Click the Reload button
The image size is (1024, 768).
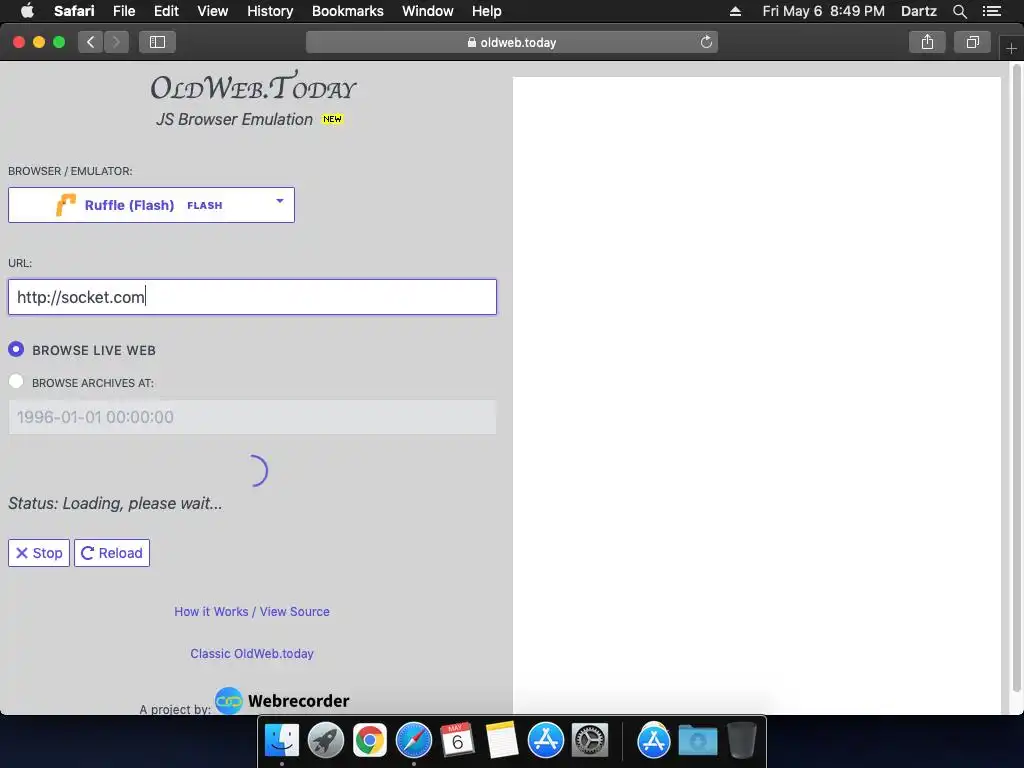tap(112, 553)
